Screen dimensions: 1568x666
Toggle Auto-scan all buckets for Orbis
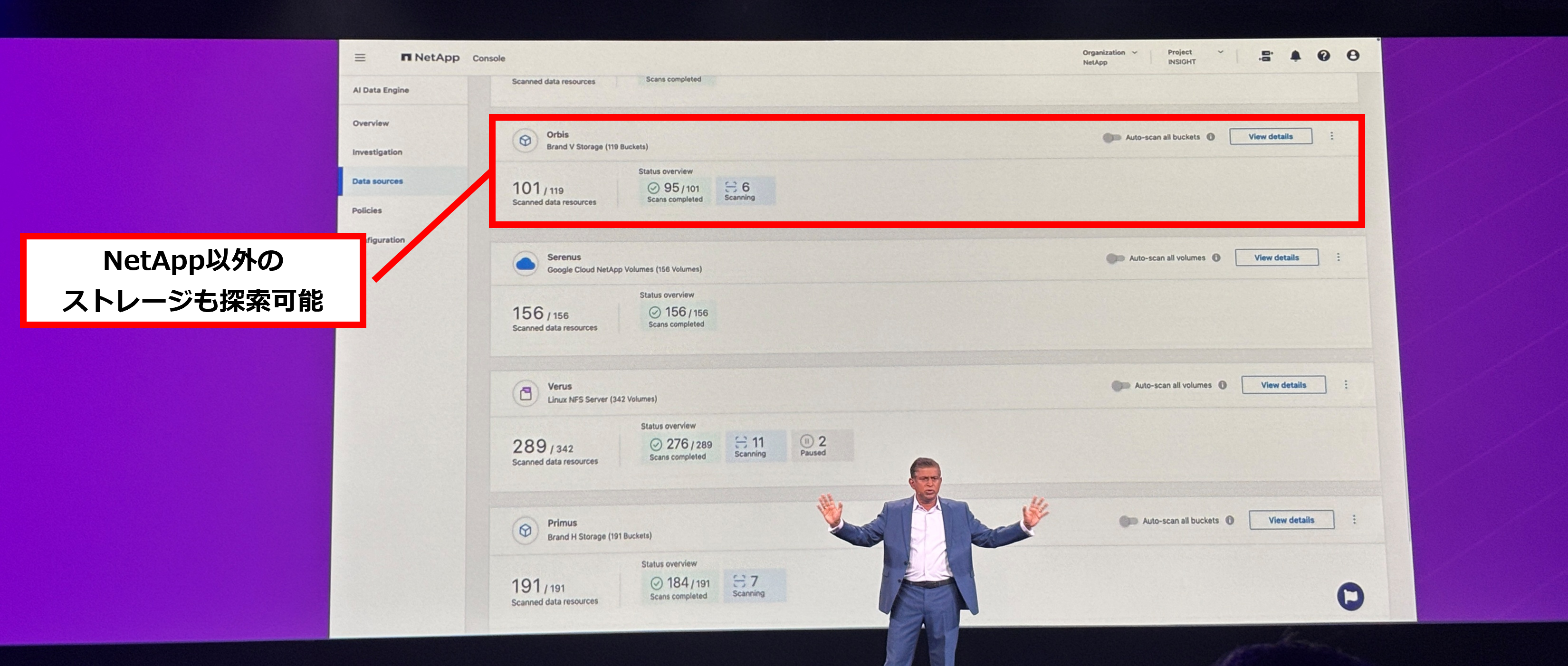click(1111, 138)
